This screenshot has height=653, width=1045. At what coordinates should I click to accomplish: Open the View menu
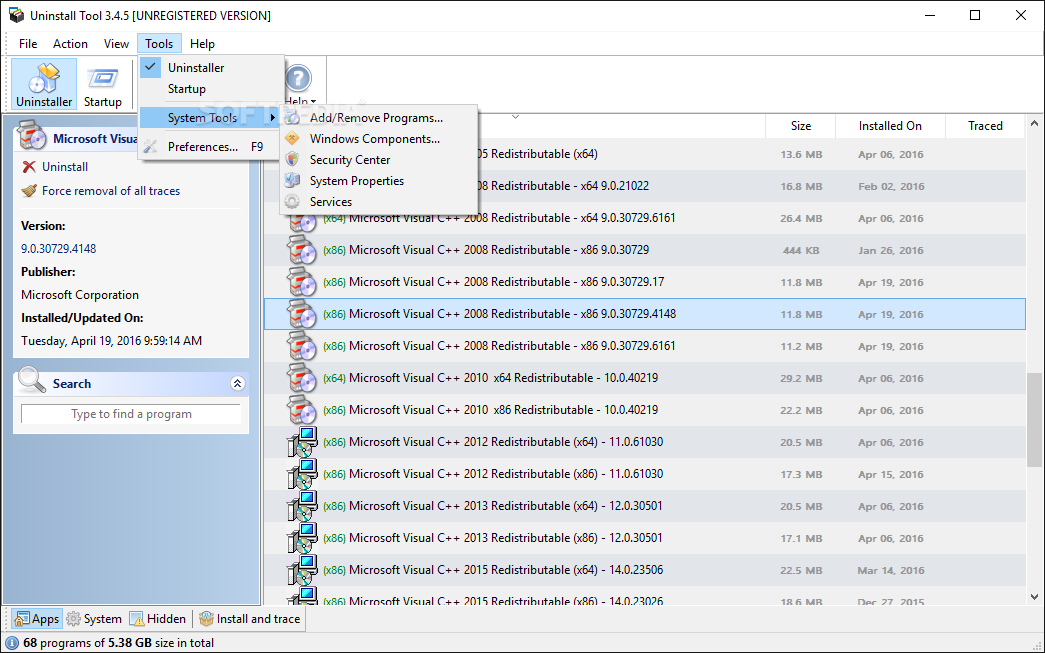[x=116, y=44]
